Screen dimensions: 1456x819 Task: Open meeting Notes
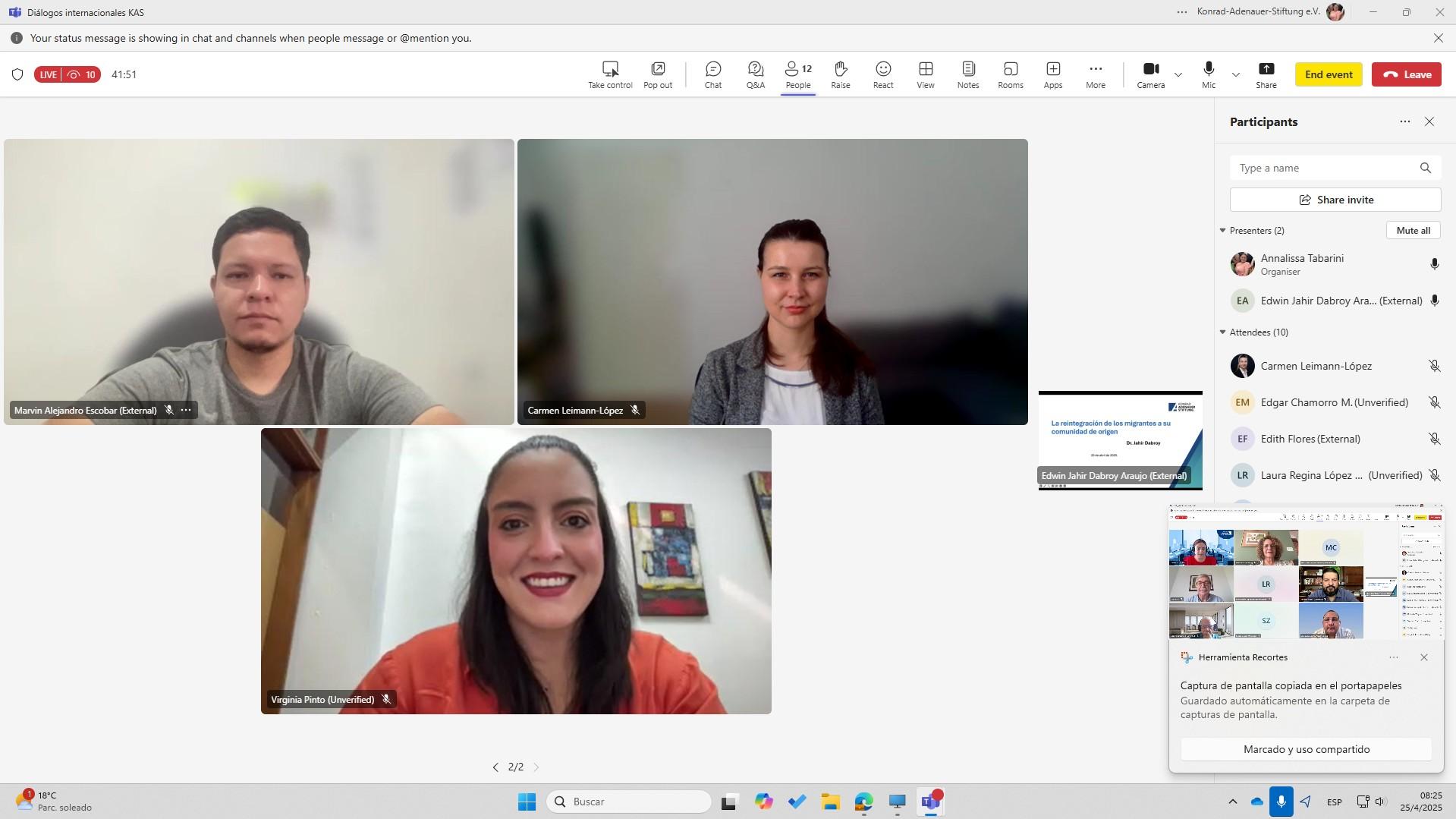click(x=967, y=74)
